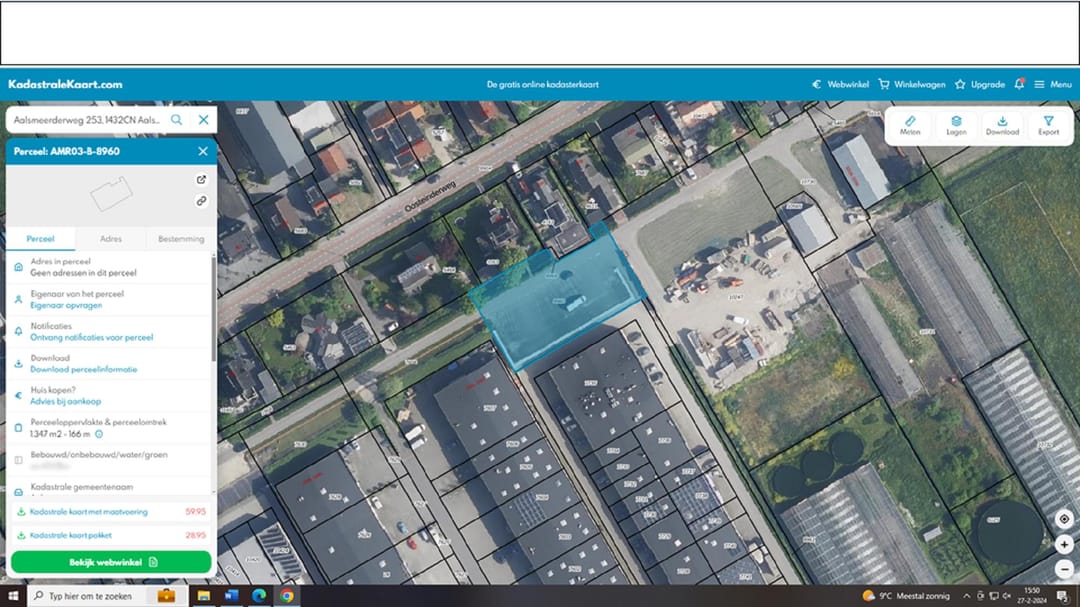
Task: Center map on my location
Action: [x=1064, y=519]
